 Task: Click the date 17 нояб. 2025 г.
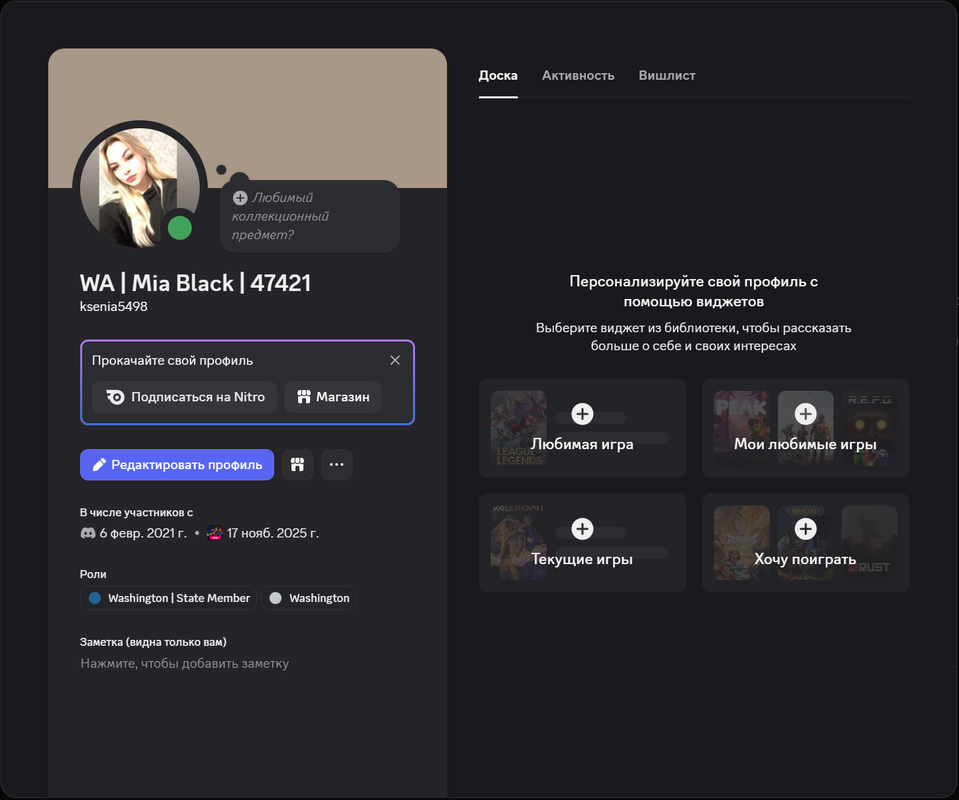click(x=273, y=533)
